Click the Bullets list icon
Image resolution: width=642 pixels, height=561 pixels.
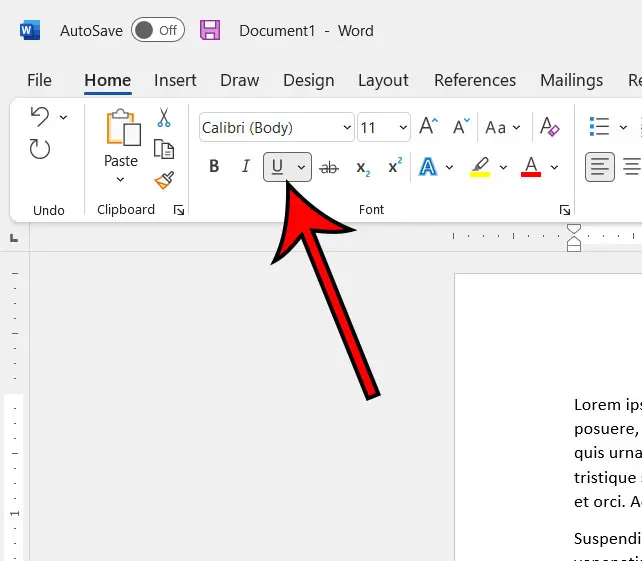[599, 126]
